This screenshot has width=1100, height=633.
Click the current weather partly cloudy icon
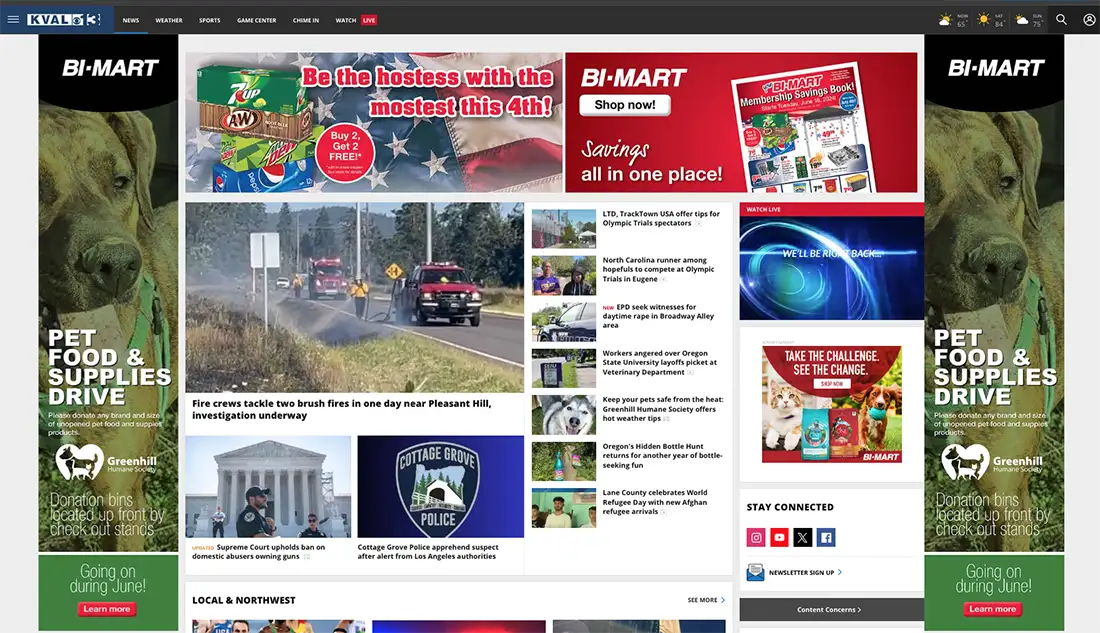click(x=946, y=20)
